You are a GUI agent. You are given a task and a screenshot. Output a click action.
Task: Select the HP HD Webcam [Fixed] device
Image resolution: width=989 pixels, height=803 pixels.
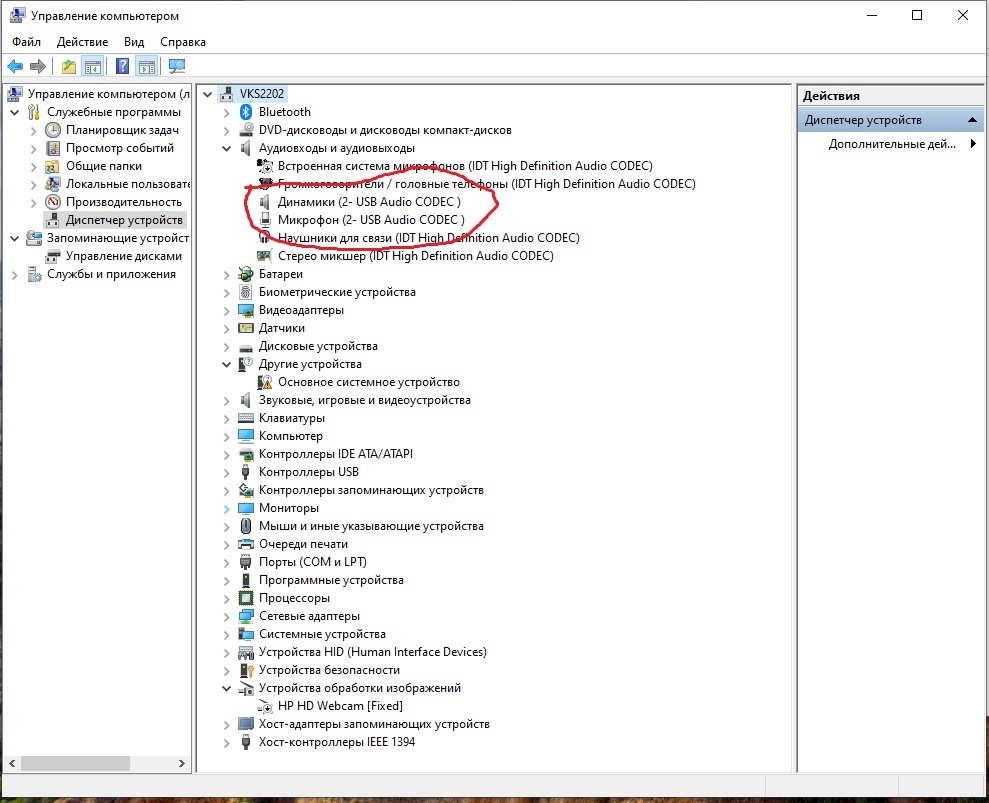pyautogui.click(x=340, y=706)
